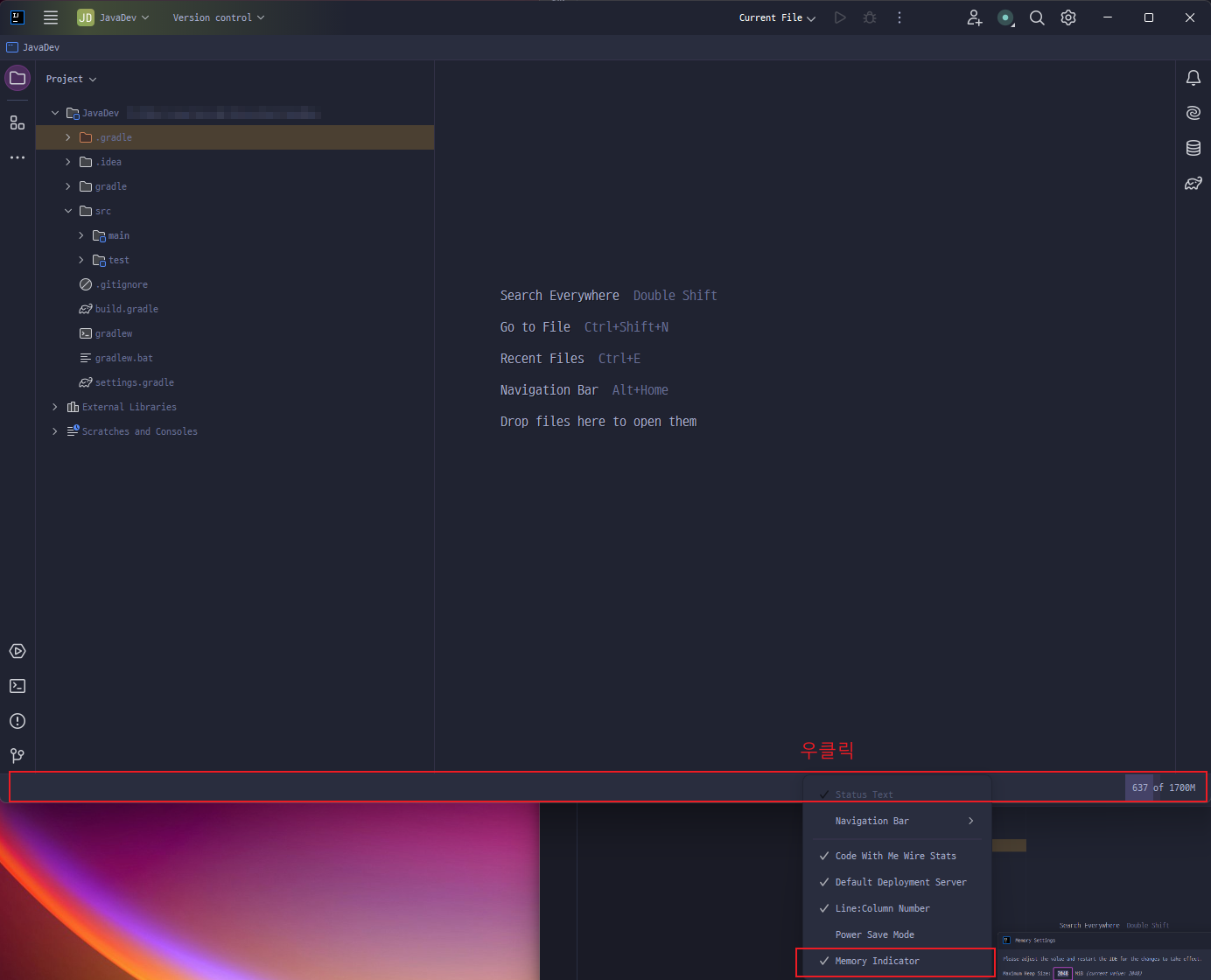Open the Terminal tool window

17,686
